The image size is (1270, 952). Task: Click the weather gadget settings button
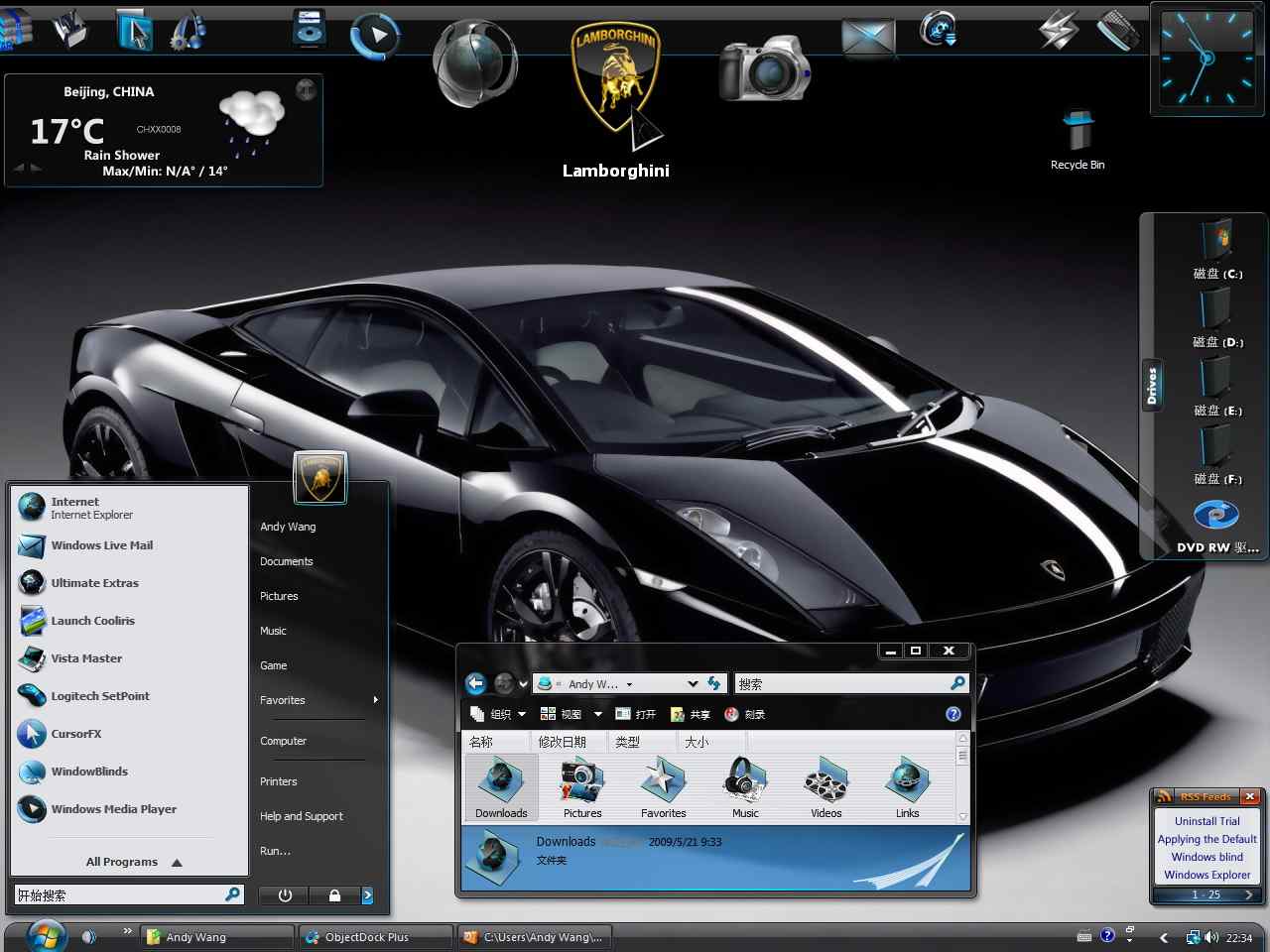(x=306, y=89)
